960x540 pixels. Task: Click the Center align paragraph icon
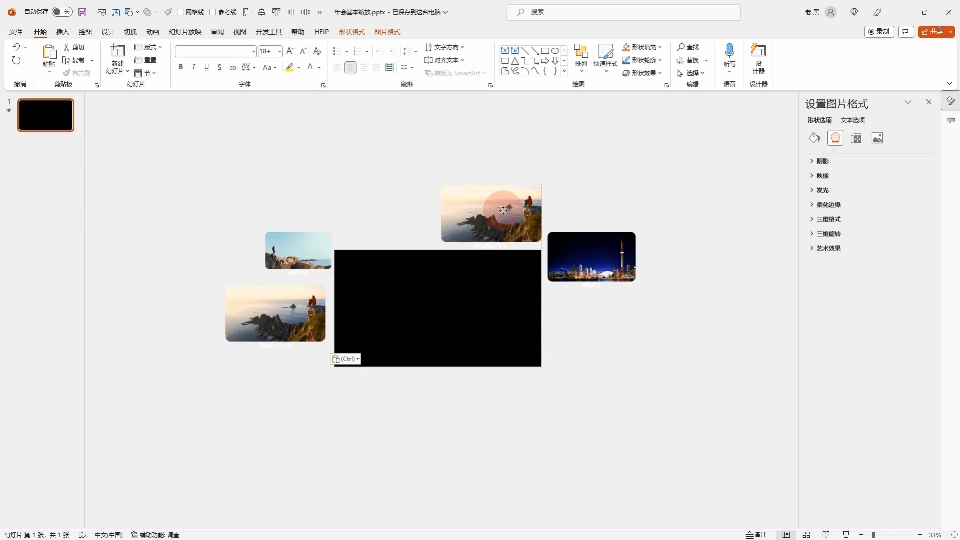[x=350, y=67]
